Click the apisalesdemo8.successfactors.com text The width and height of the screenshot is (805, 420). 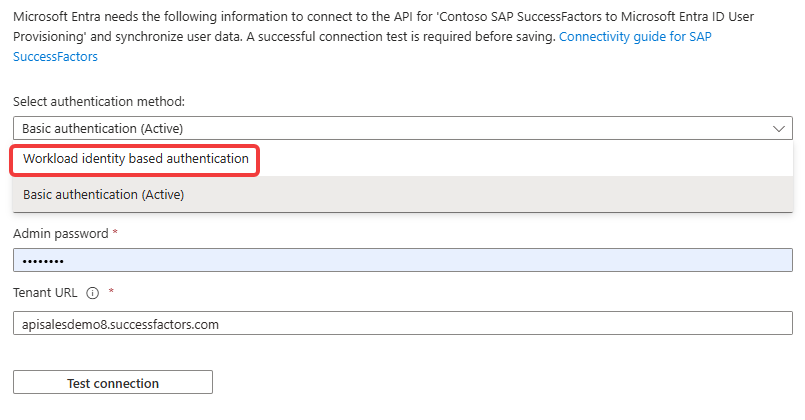121,324
